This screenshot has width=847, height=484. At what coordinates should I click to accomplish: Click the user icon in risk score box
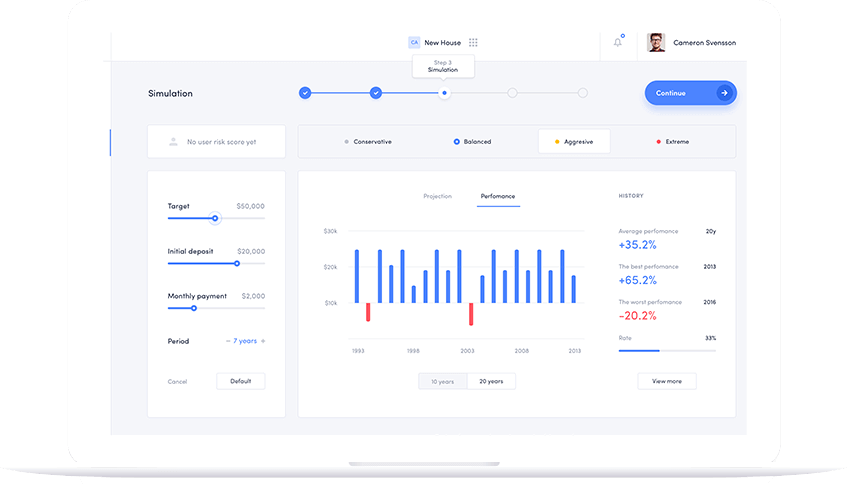173,142
